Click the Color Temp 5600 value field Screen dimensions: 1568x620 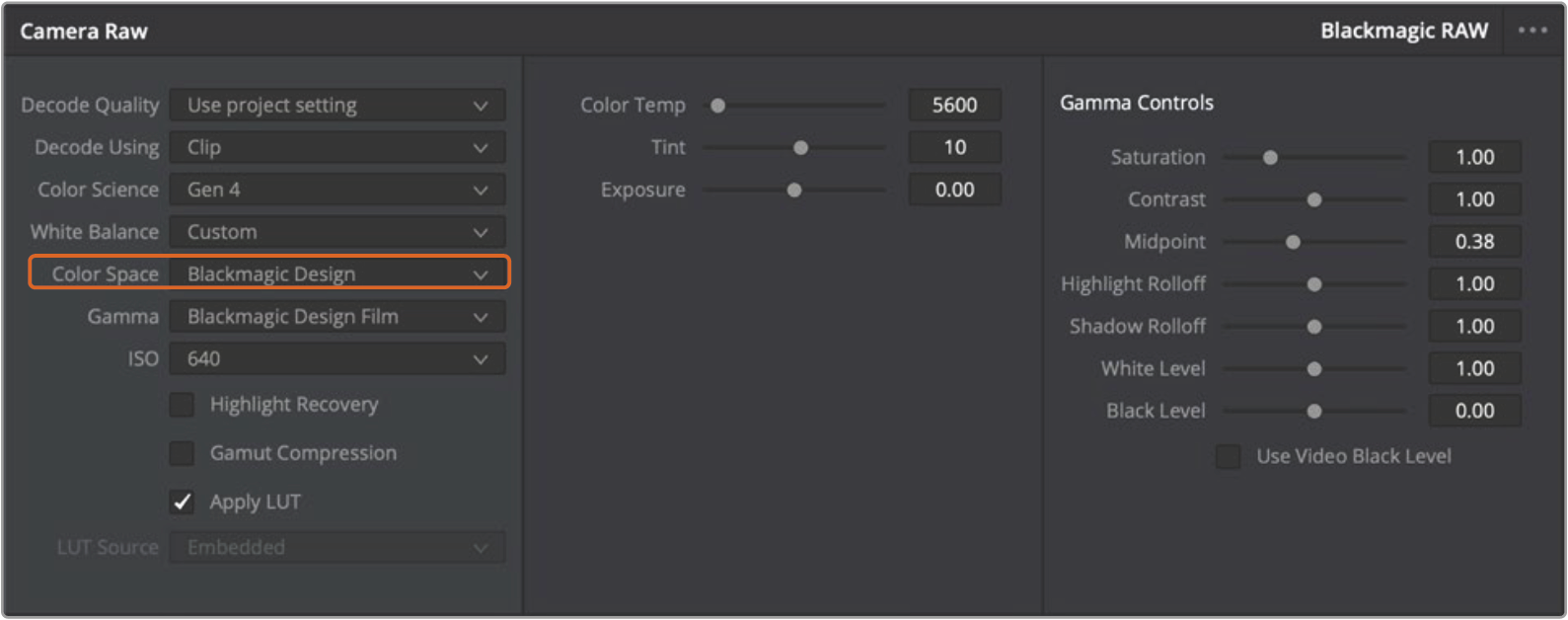pos(954,106)
